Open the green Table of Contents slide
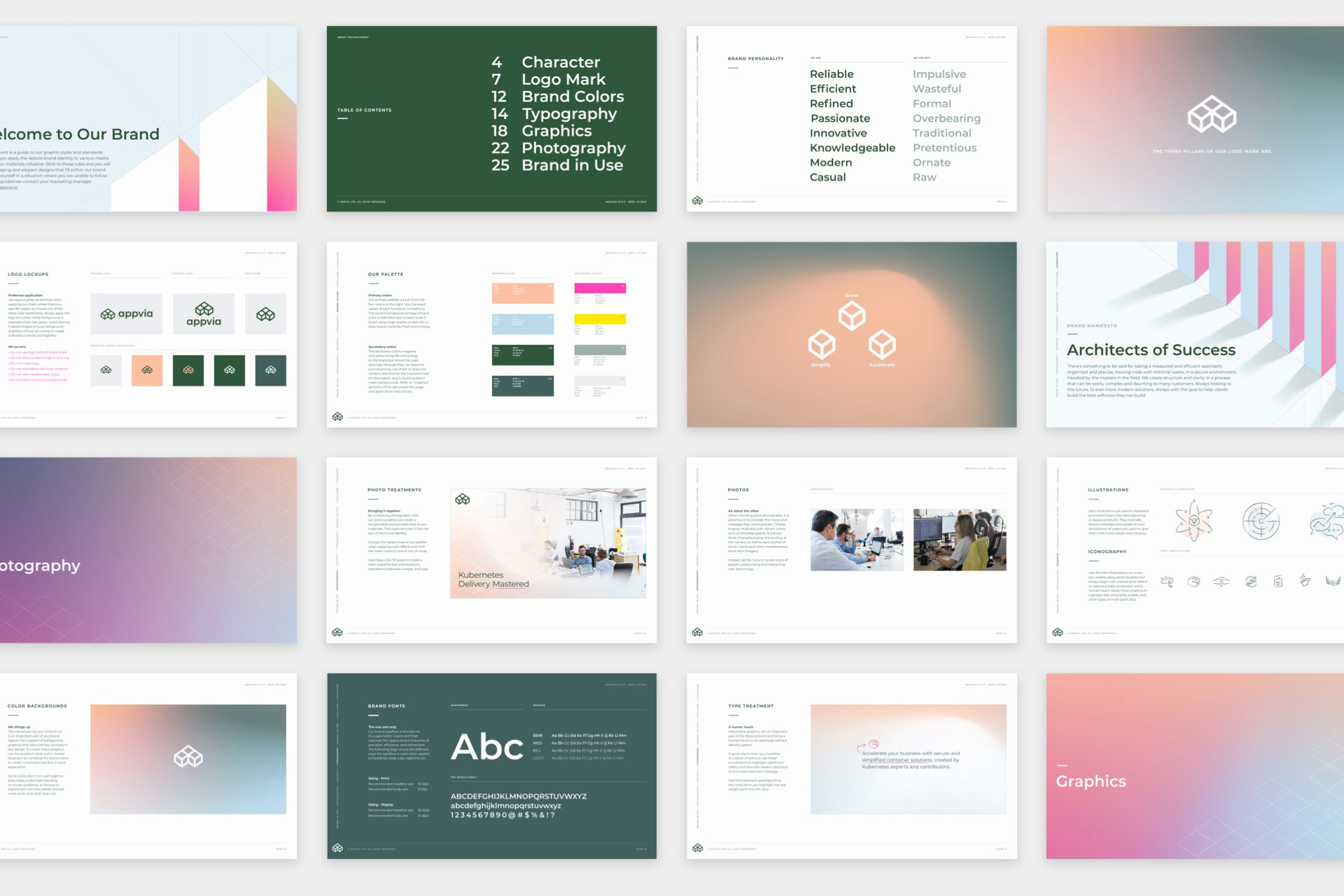Screen dimensions: 1344x896 pyautogui.click(x=491, y=119)
